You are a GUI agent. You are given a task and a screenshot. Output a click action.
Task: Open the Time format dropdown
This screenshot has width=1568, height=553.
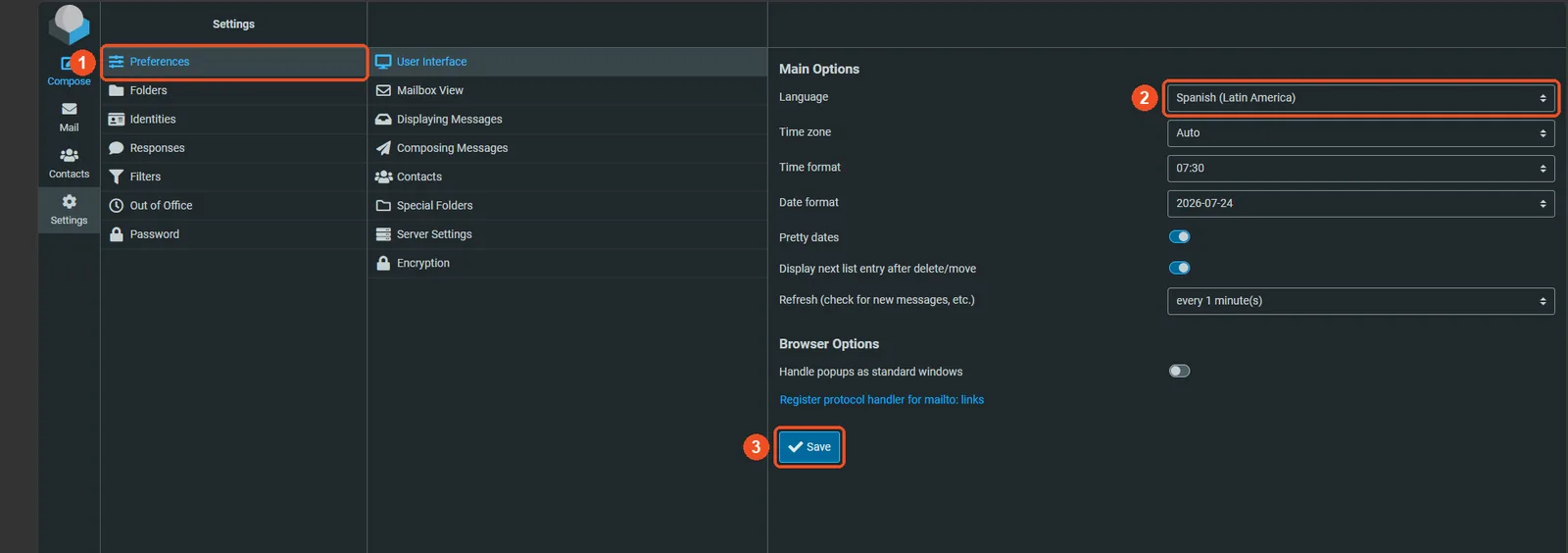[1360, 169]
